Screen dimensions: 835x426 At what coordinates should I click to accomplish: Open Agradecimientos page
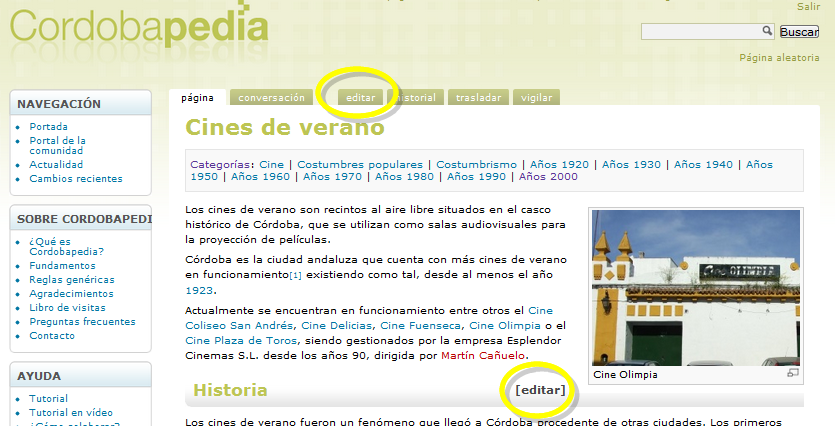[x=71, y=293]
